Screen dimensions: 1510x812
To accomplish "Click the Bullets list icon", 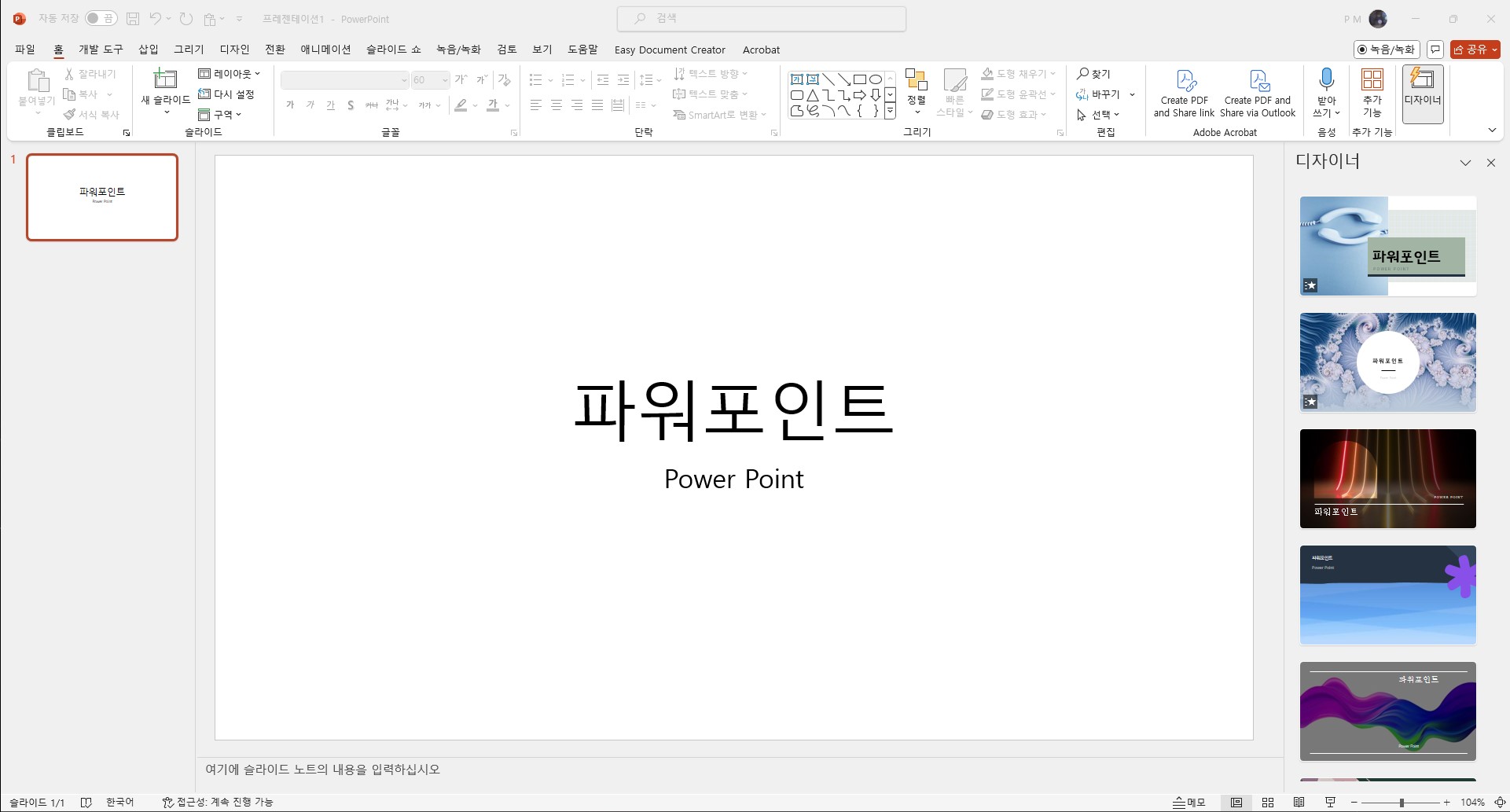I will [536, 79].
